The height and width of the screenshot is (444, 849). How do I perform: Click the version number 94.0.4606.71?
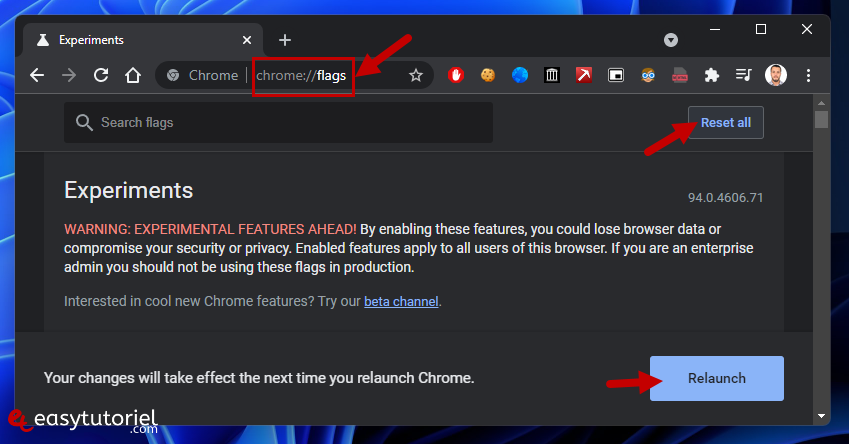(x=725, y=198)
